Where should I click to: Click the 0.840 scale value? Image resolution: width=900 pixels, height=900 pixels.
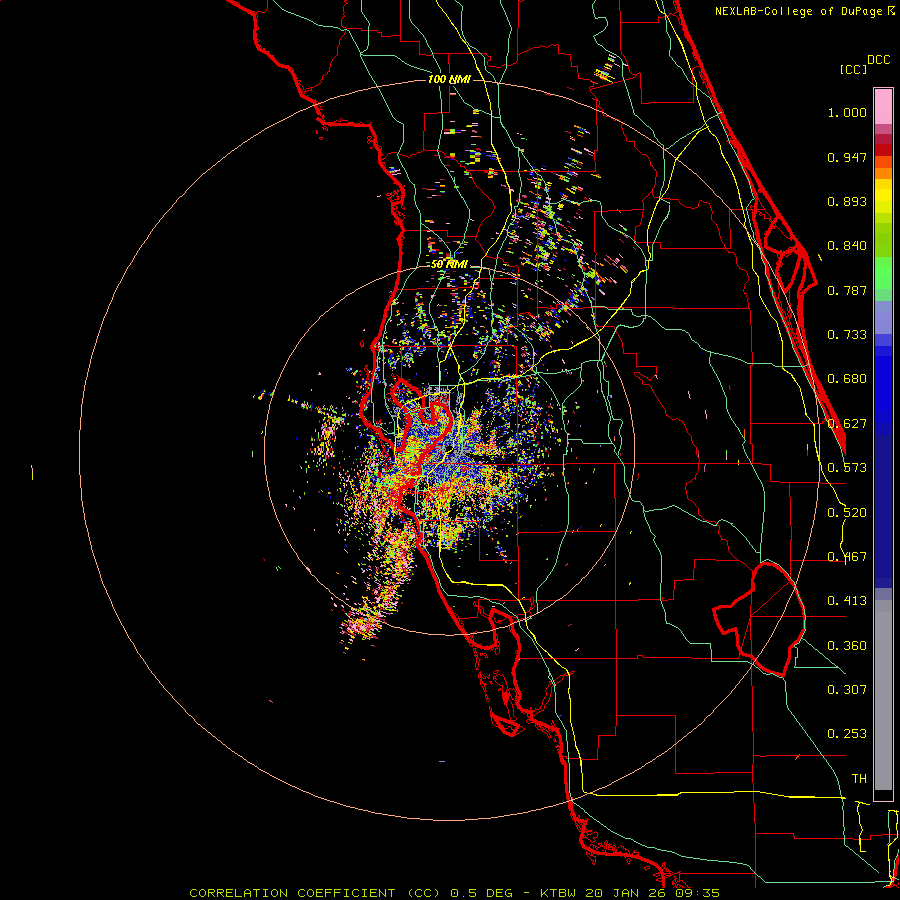coord(847,246)
